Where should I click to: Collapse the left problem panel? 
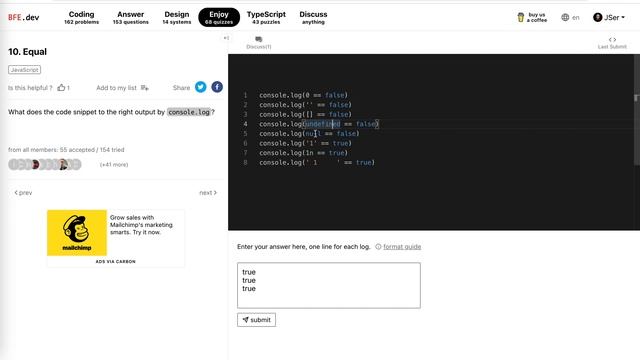[226, 38]
